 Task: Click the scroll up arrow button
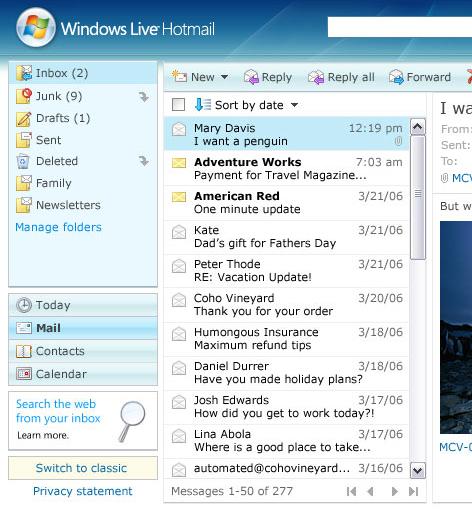click(x=418, y=127)
